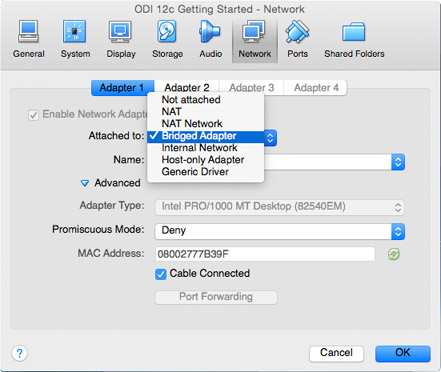Open the help question mark button

[19, 353]
